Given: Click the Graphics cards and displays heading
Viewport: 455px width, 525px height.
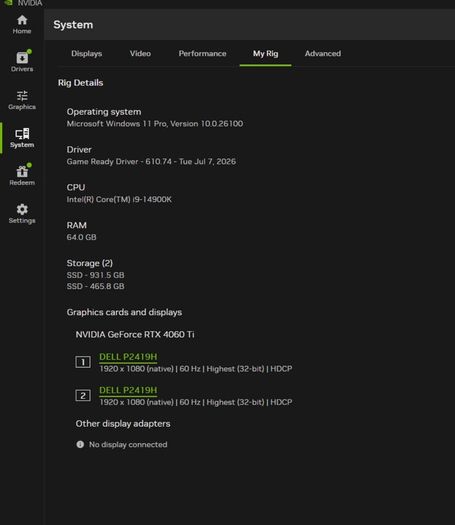Looking at the screenshot, I should [x=124, y=312].
